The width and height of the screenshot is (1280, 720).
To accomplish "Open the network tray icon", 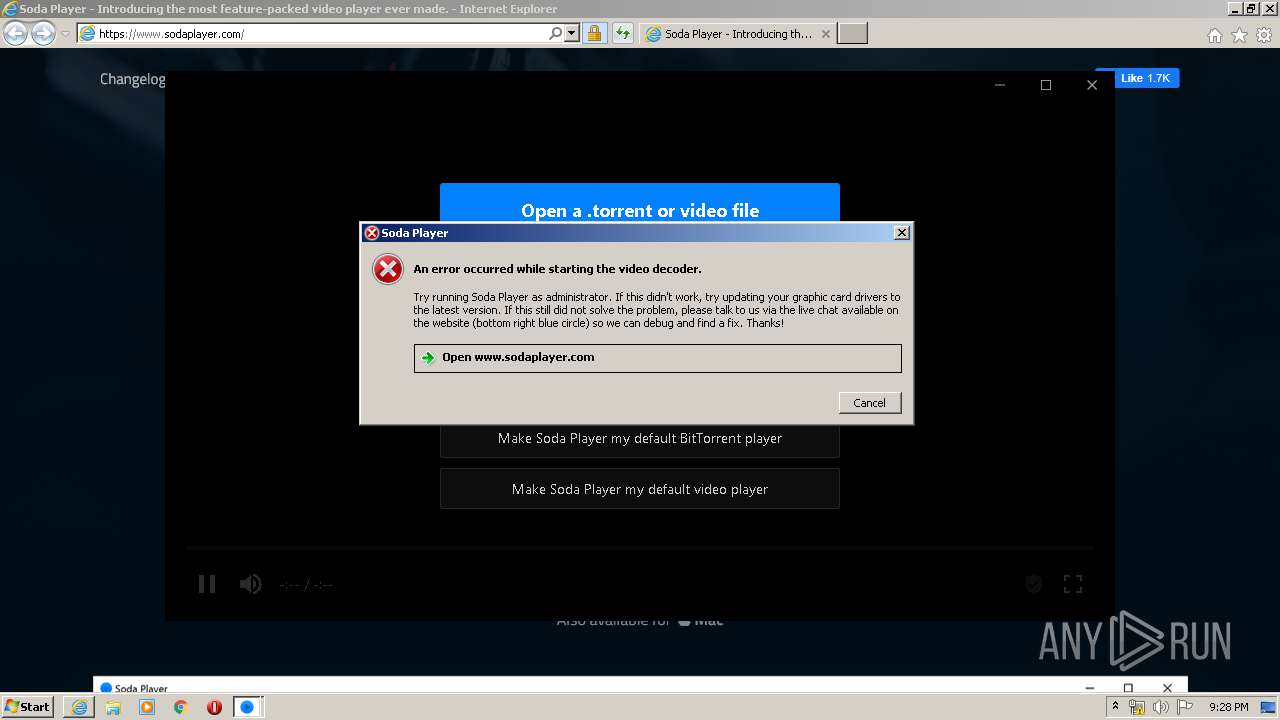I will click(1137, 707).
